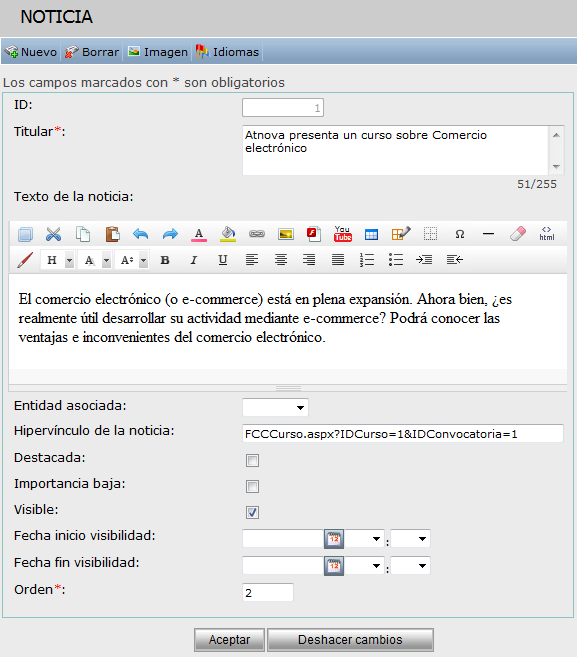The height and width of the screenshot is (657, 577).
Task: Undo with the blue left arrow
Action: [141, 234]
